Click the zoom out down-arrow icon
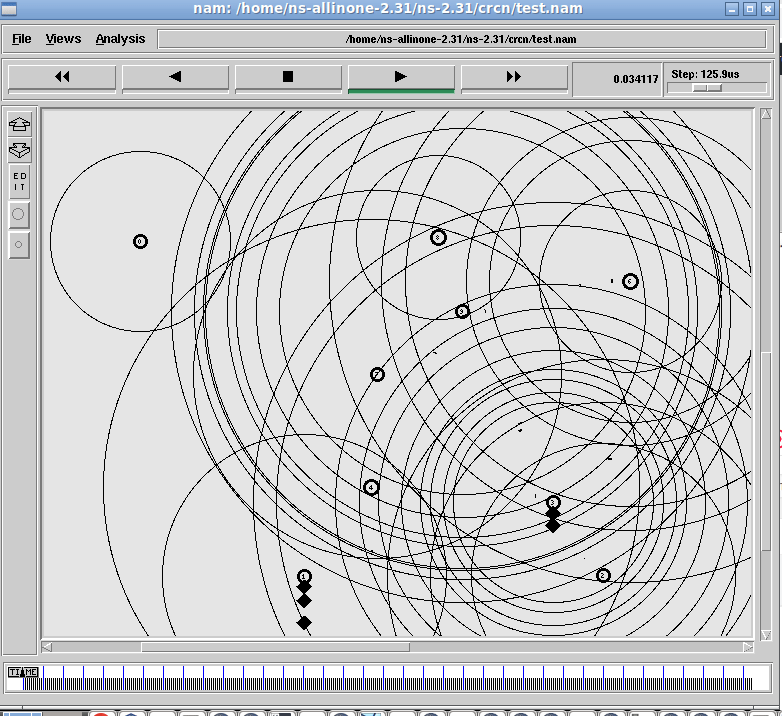The image size is (782, 716). (19, 151)
